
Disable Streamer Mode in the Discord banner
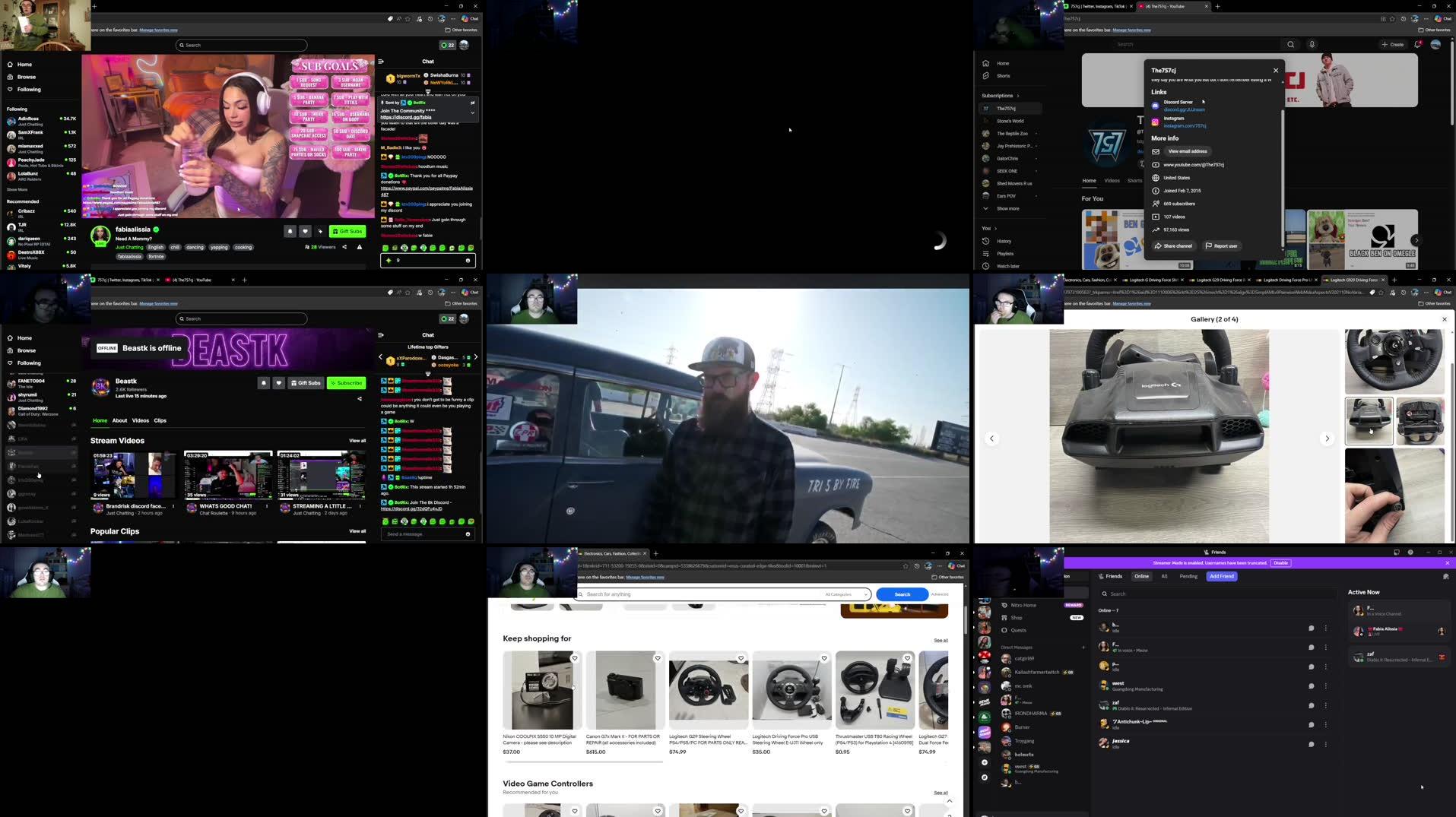click(1280, 562)
